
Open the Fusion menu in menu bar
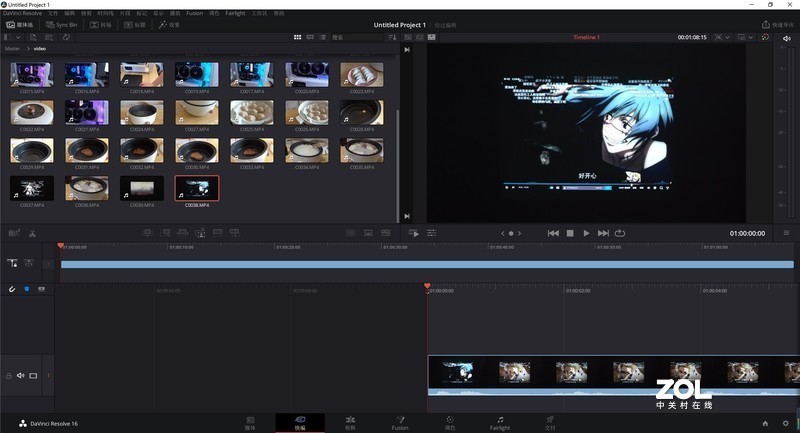tap(194, 13)
